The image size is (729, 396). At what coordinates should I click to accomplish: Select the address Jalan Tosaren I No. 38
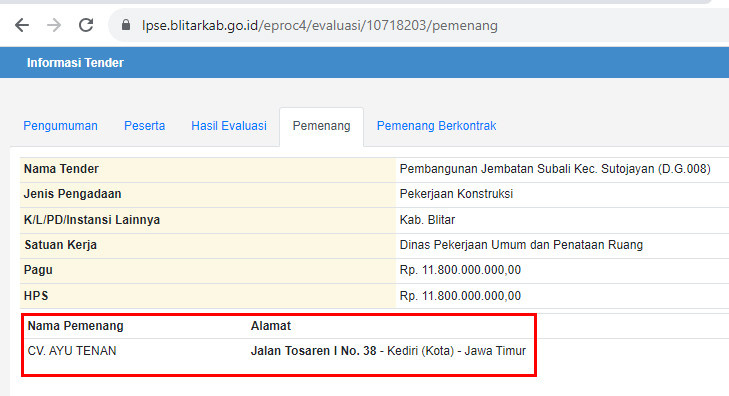313,351
